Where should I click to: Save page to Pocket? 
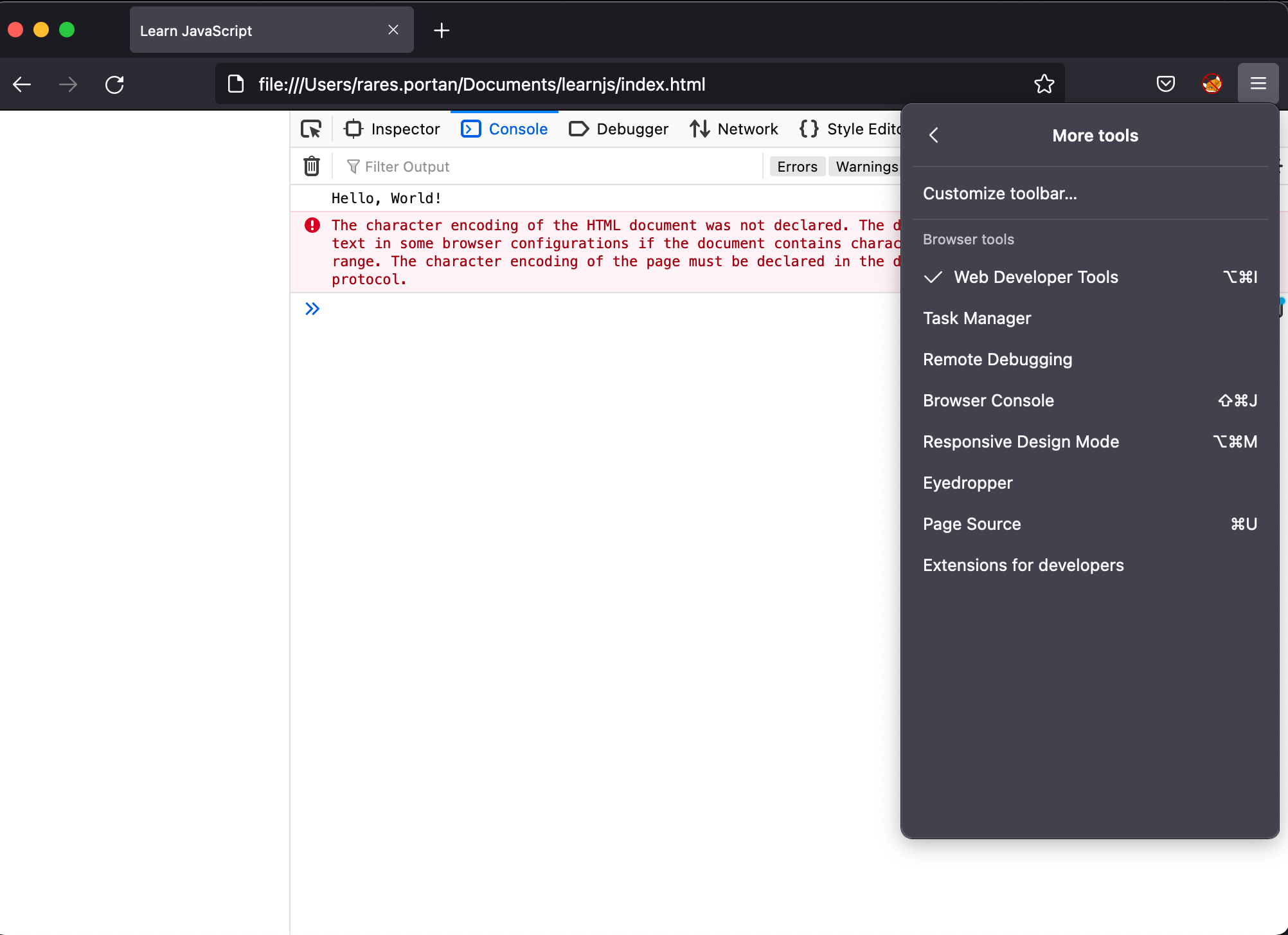point(1165,84)
